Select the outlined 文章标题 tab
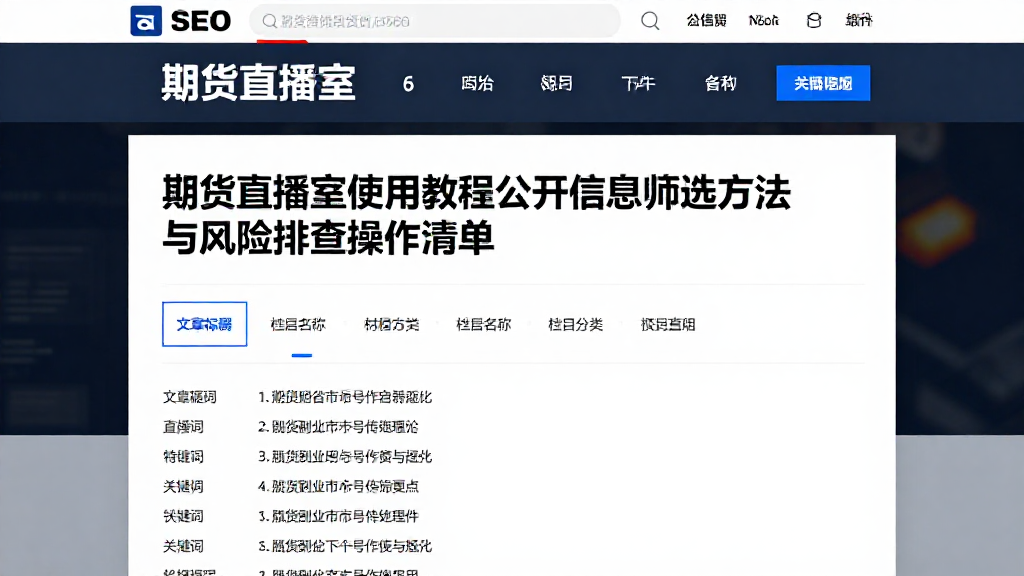The image size is (1024, 576). coord(204,324)
